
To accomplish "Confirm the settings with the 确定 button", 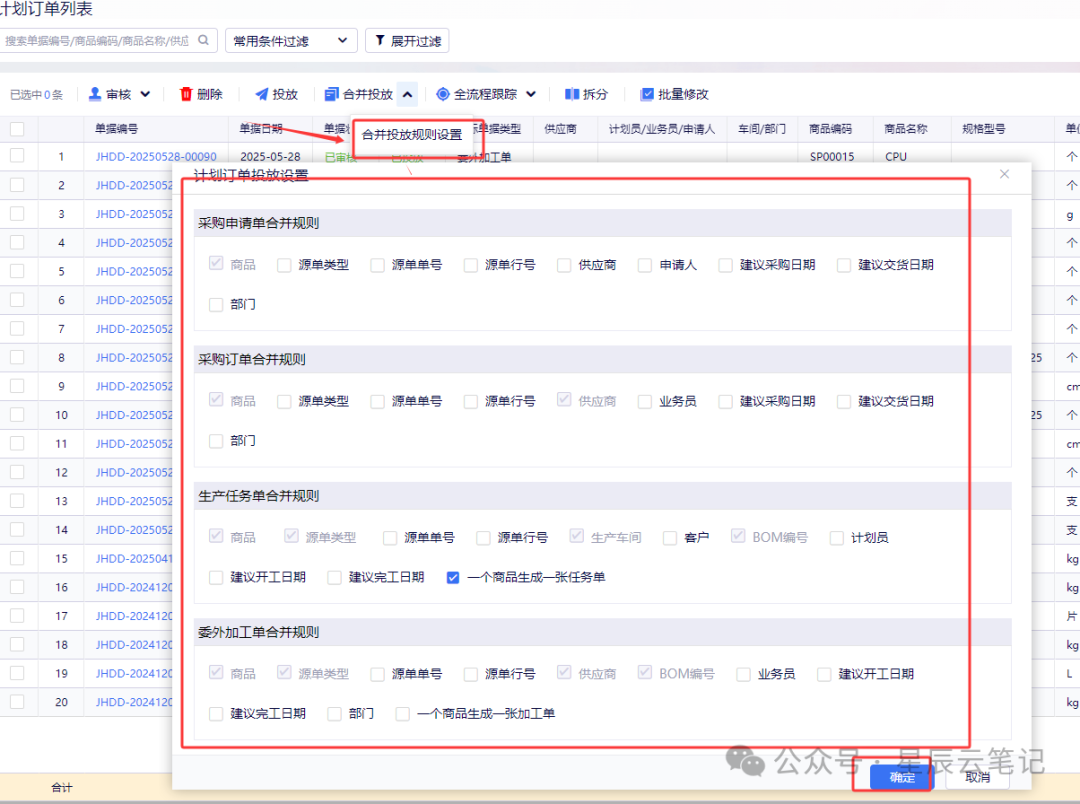I will (902, 777).
